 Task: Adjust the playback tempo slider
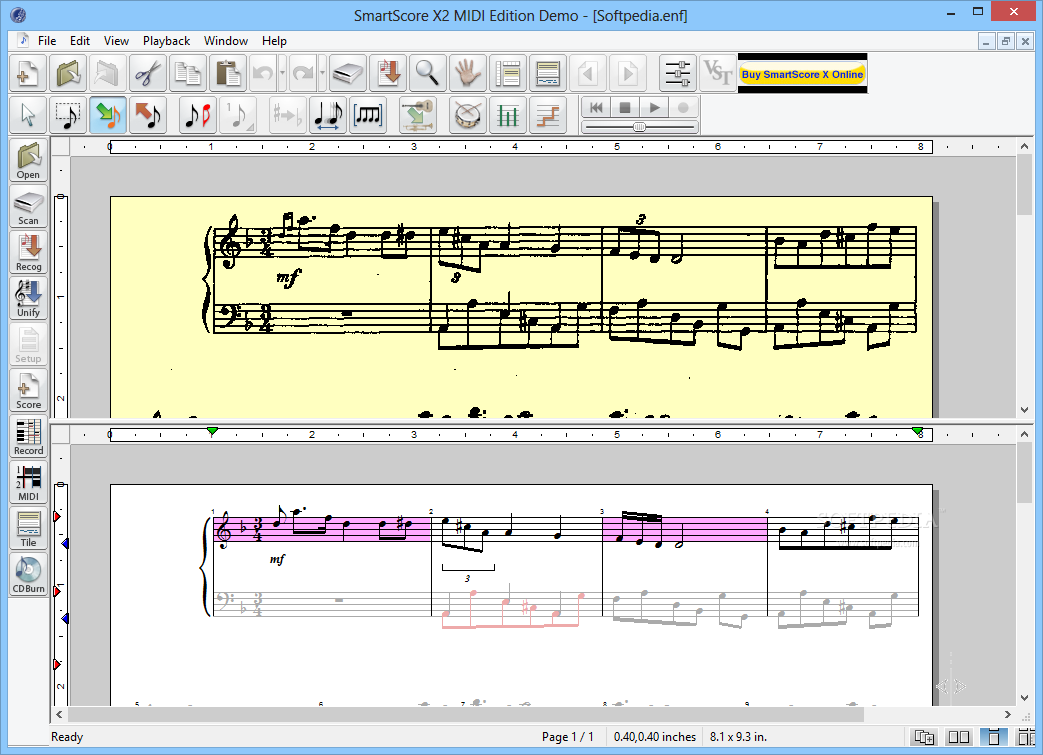tap(639, 126)
